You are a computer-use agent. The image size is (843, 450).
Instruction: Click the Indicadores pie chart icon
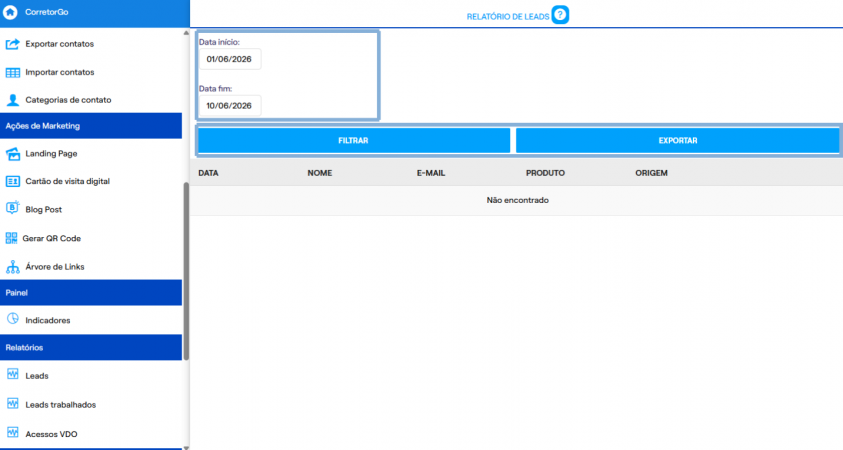click(x=12, y=319)
